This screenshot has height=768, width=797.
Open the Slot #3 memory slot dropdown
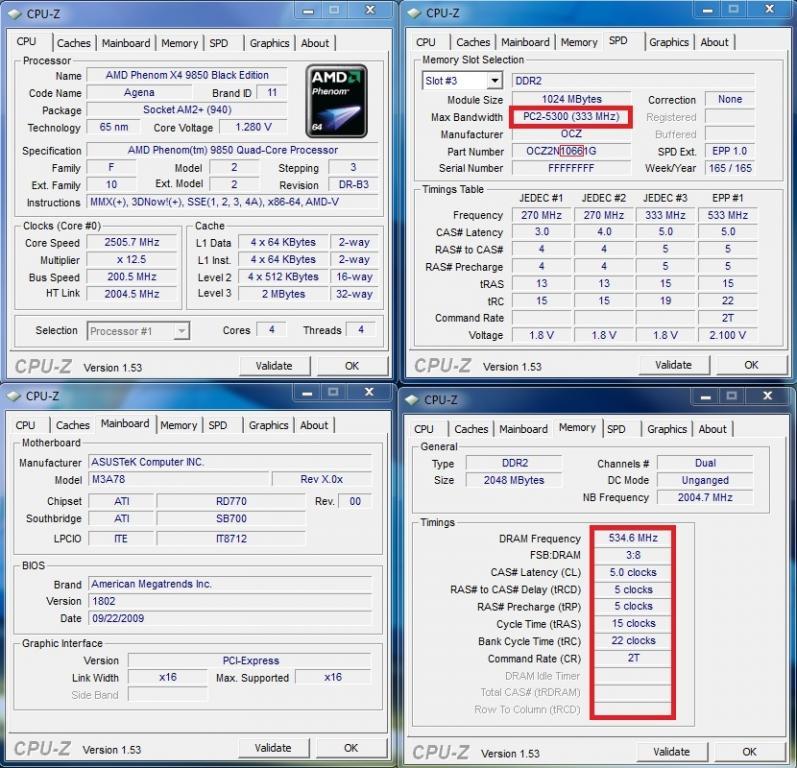tap(494, 80)
